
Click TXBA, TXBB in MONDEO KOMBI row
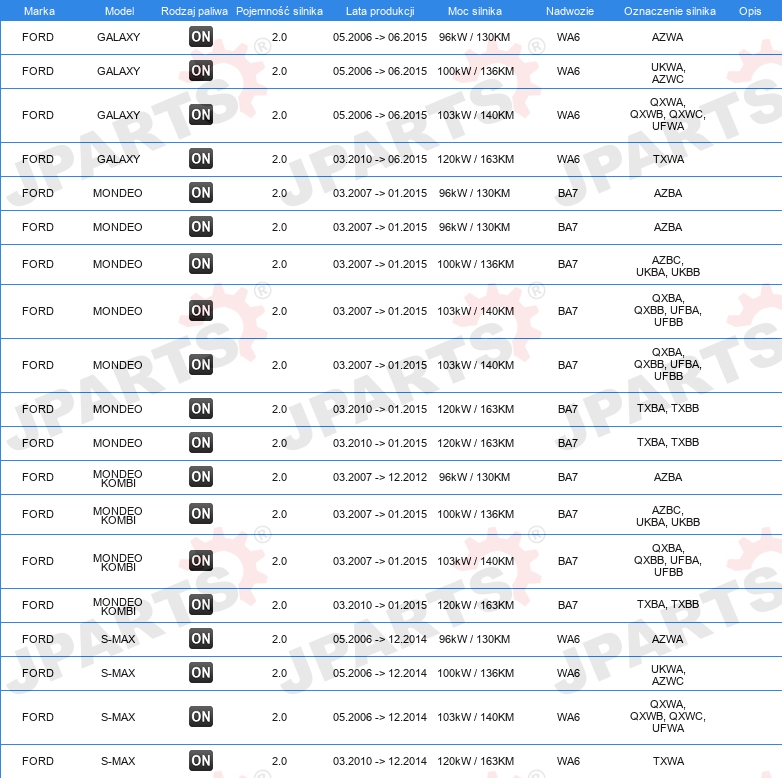click(x=668, y=604)
